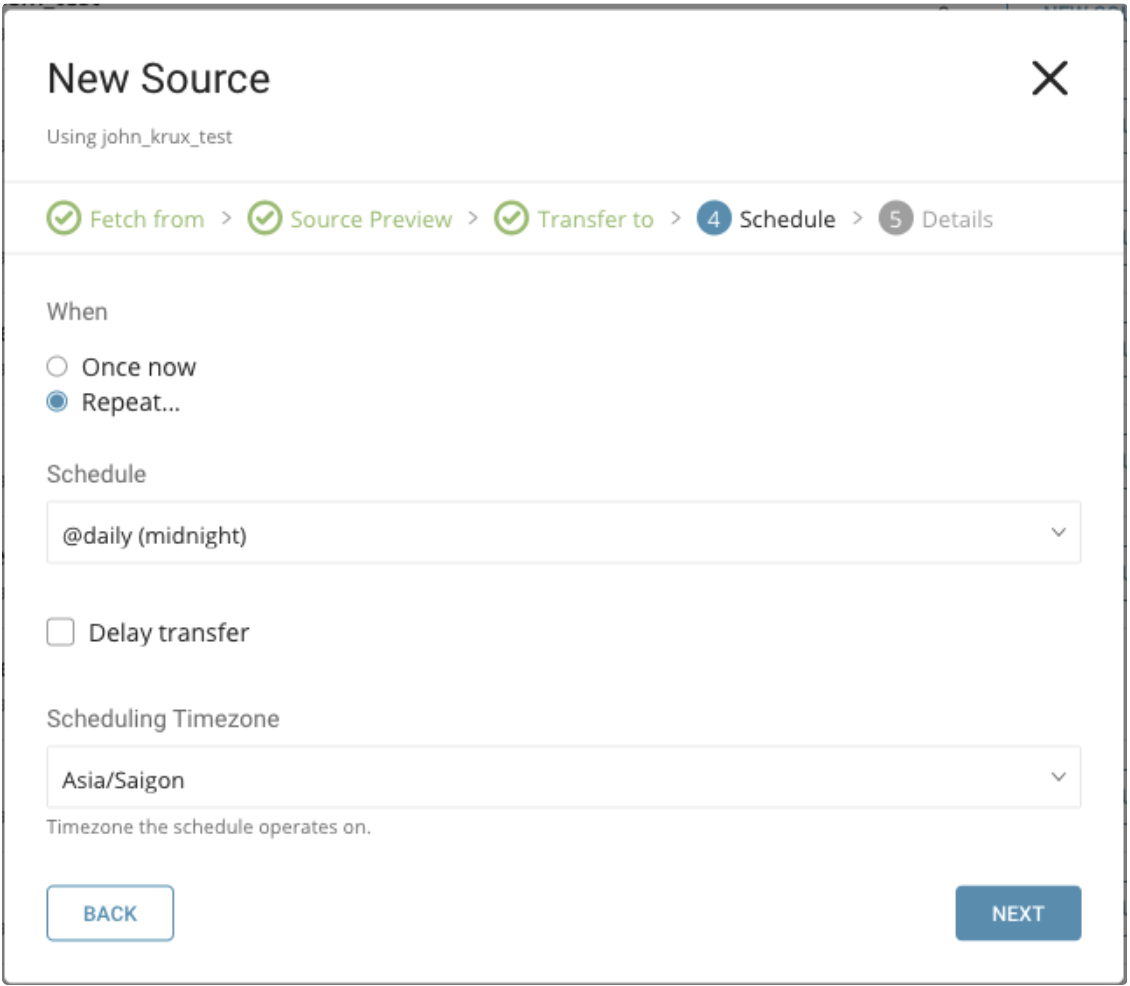Image resolution: width=1130 pixels, height=986 pixels.
Task: Click the Delay transfer label text
Action: [168, 632]
